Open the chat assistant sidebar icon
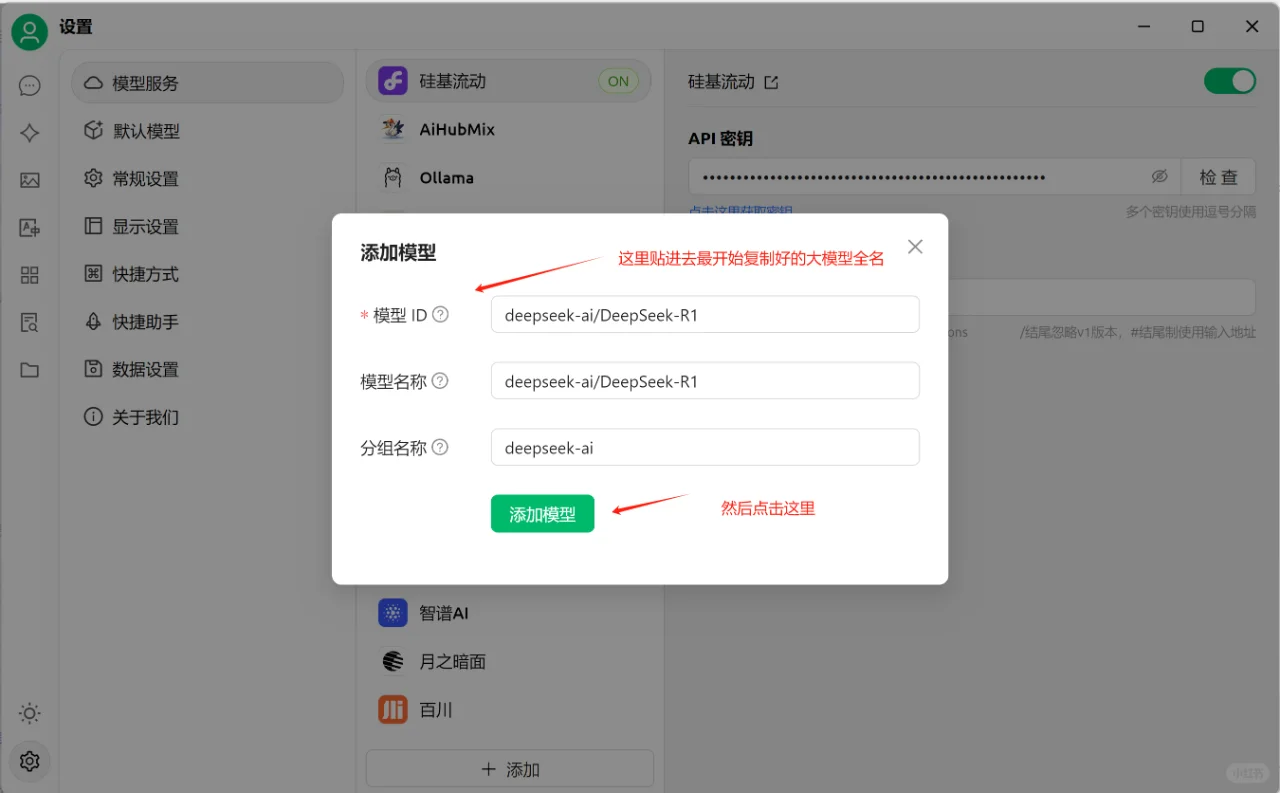This screenshot has height=793, width=1280. [29, 85]
